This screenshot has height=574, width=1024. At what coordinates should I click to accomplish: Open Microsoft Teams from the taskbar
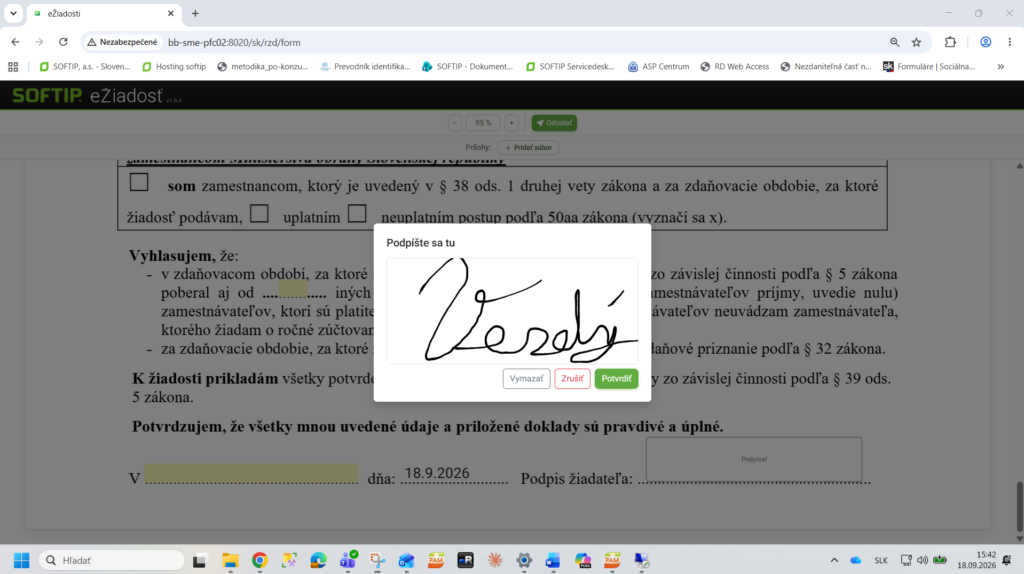coord(348,560)
